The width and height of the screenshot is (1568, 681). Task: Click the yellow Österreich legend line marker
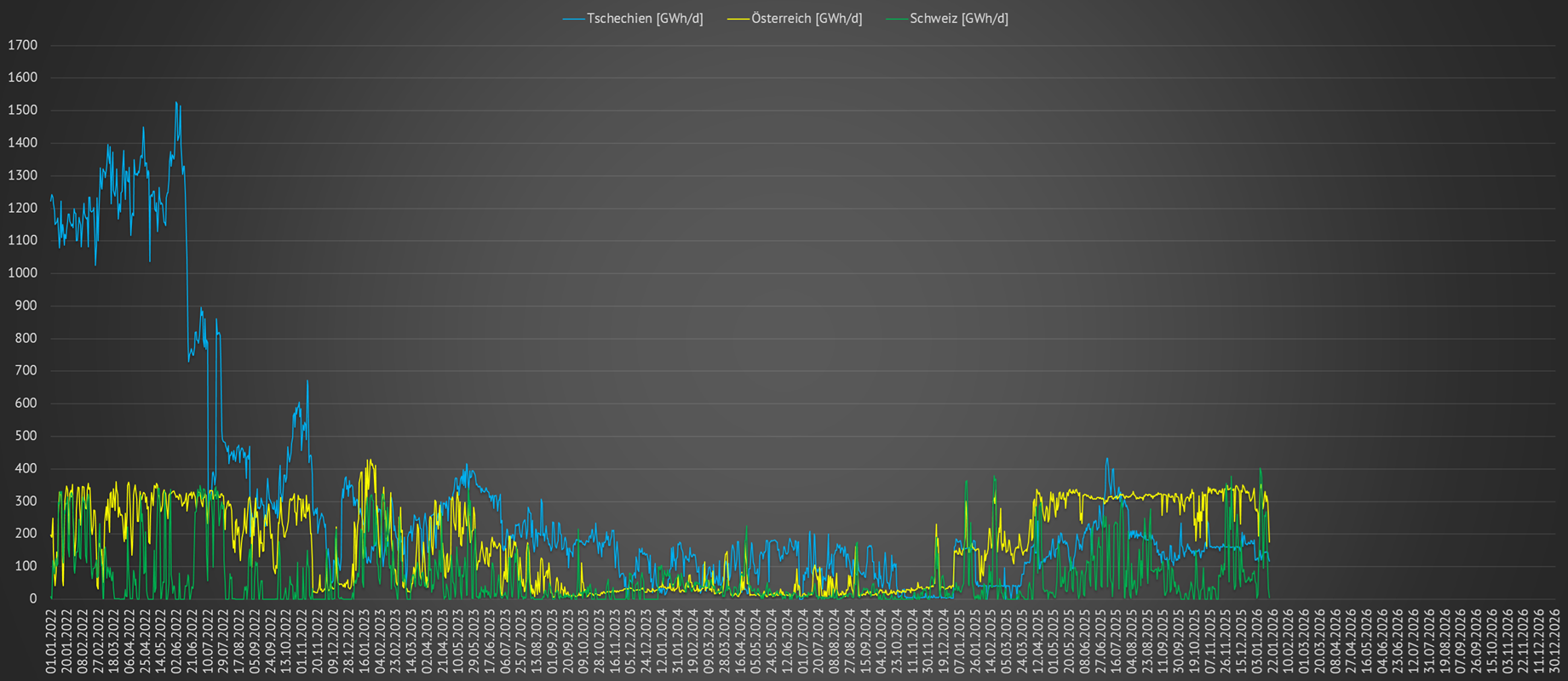tap(738, 19)
